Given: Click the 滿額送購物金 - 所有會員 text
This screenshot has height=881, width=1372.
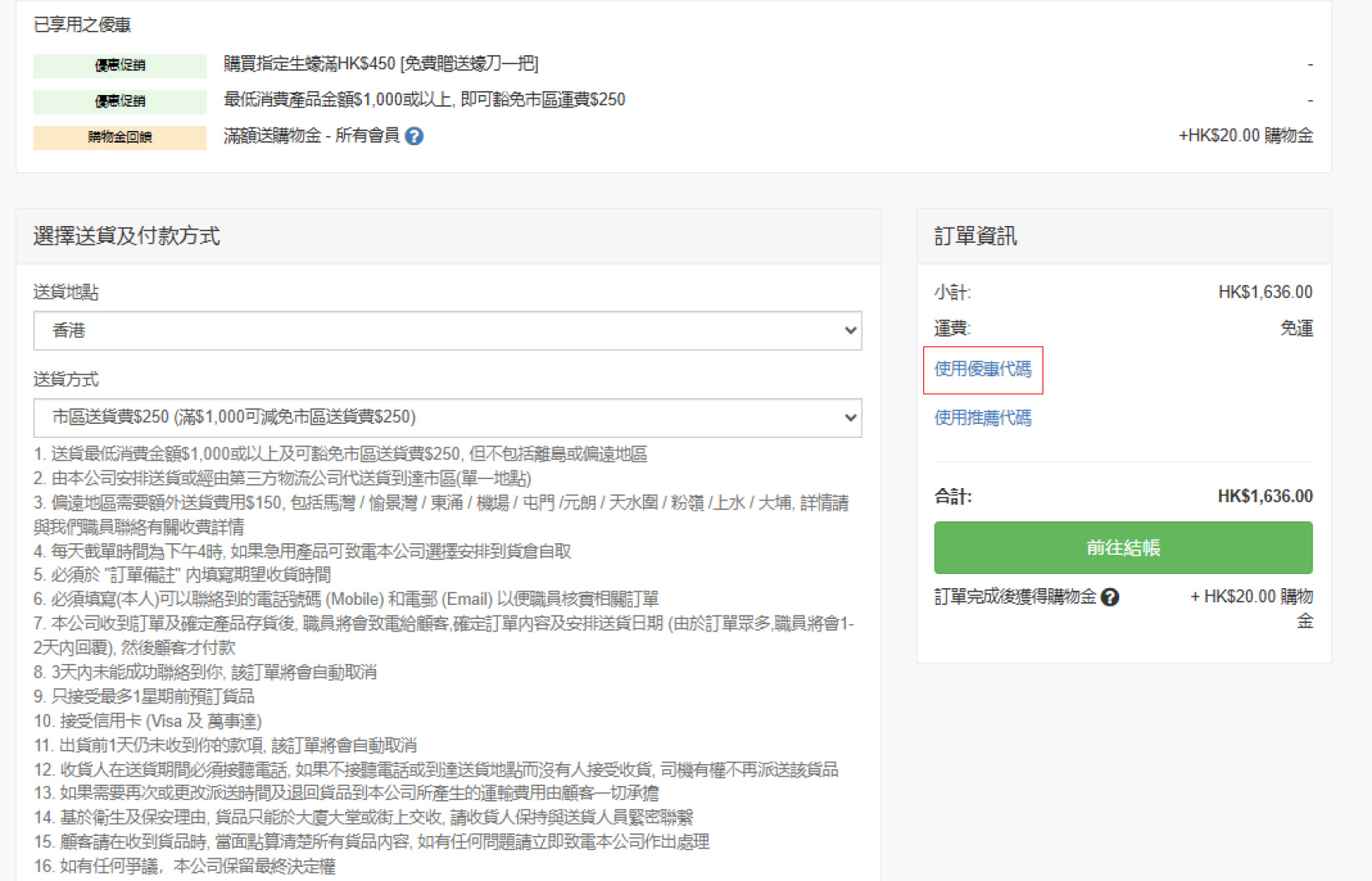Looking at the screenshot, I should click(x=311, y=136).
